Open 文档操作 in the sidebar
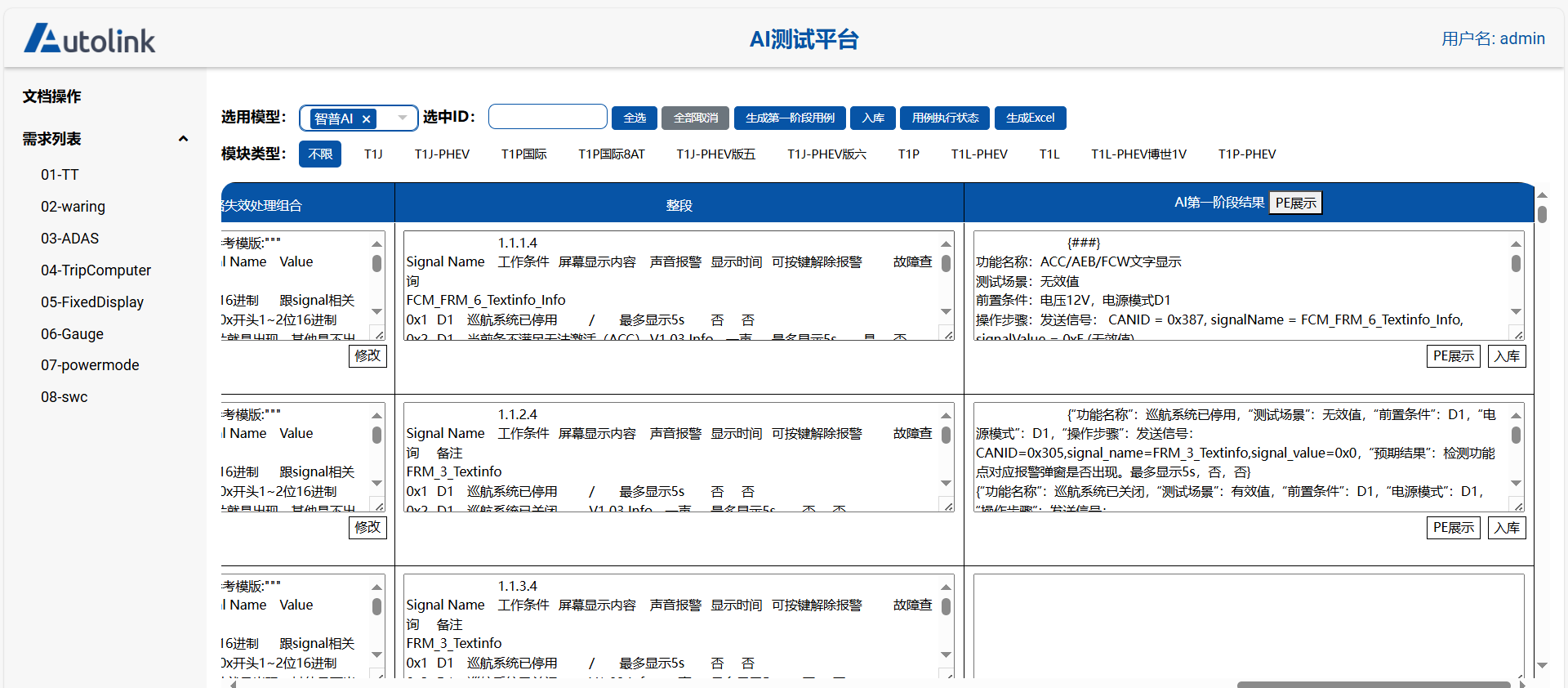The width and height of the screenshot is (1568, 688). point(51,96)
